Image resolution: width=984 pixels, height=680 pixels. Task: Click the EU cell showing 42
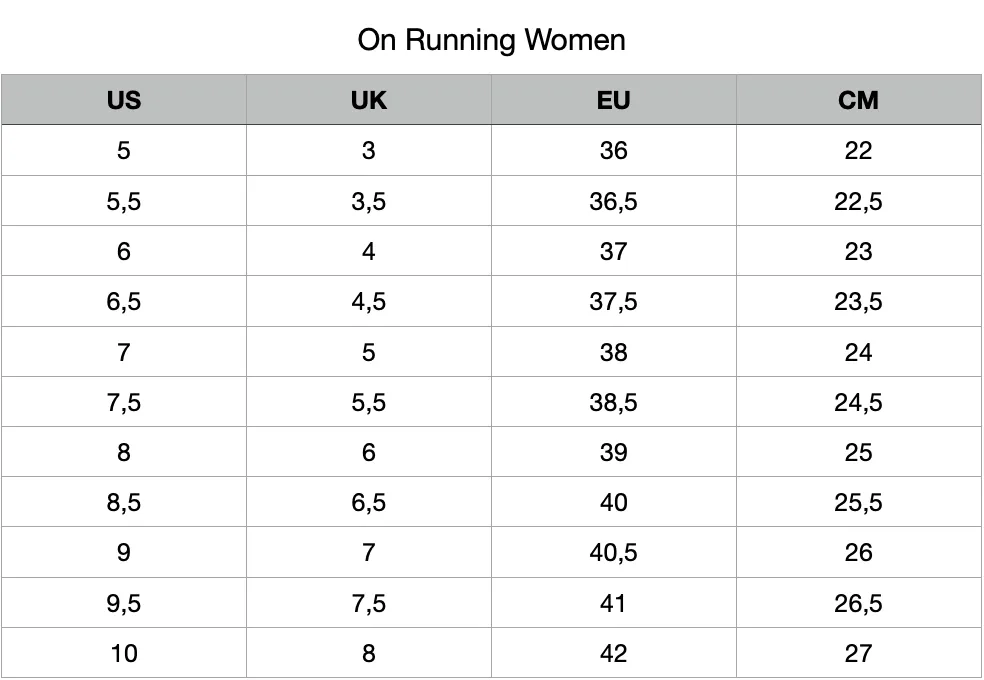pos(613,653)
